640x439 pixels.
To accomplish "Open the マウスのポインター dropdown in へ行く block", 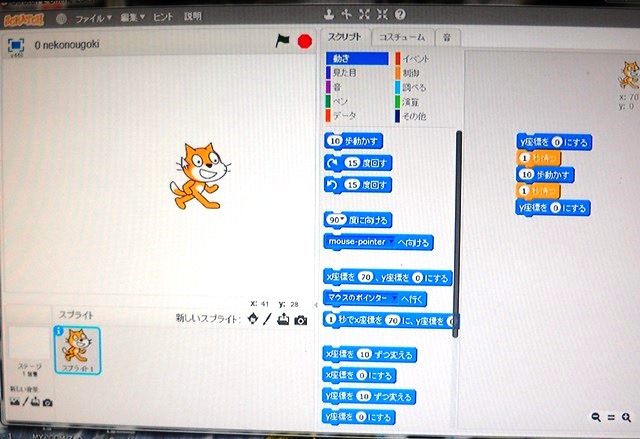I will [394, 298].
